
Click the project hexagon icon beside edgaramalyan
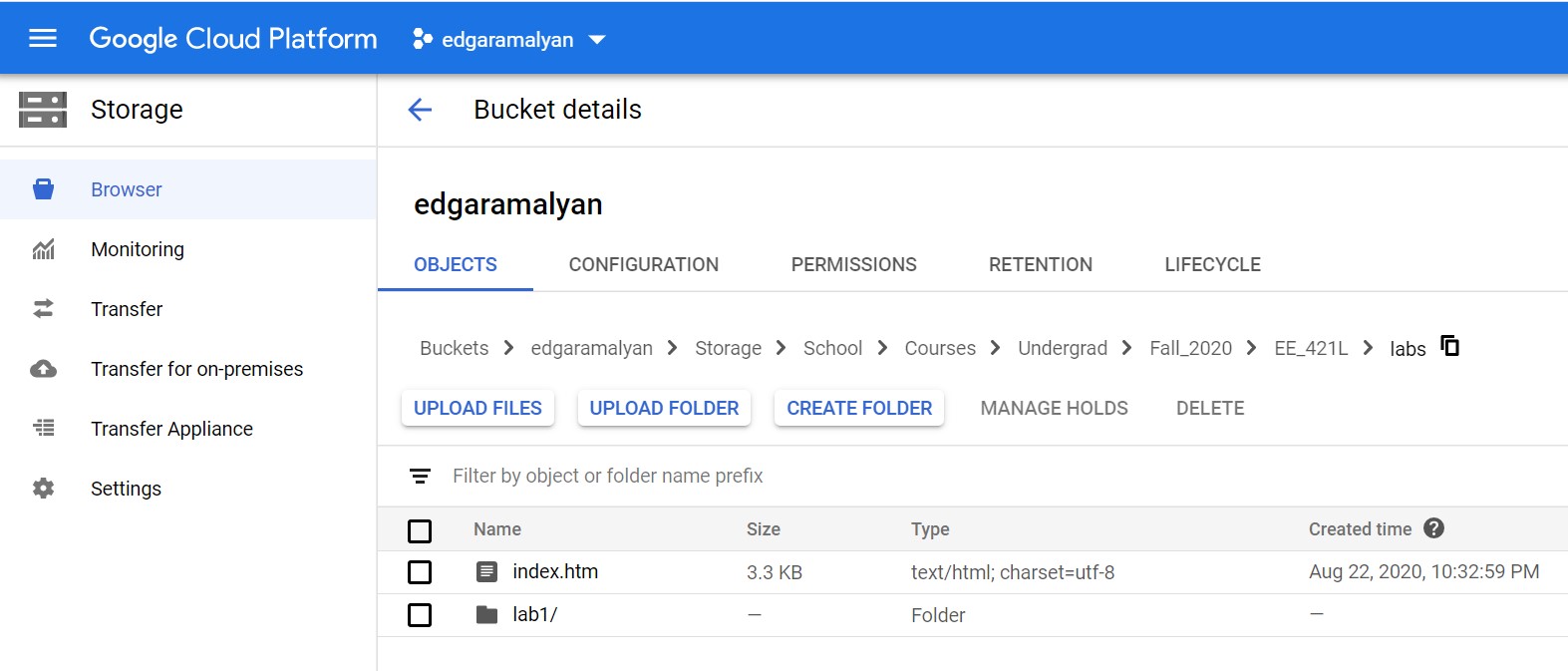(423, 39)
